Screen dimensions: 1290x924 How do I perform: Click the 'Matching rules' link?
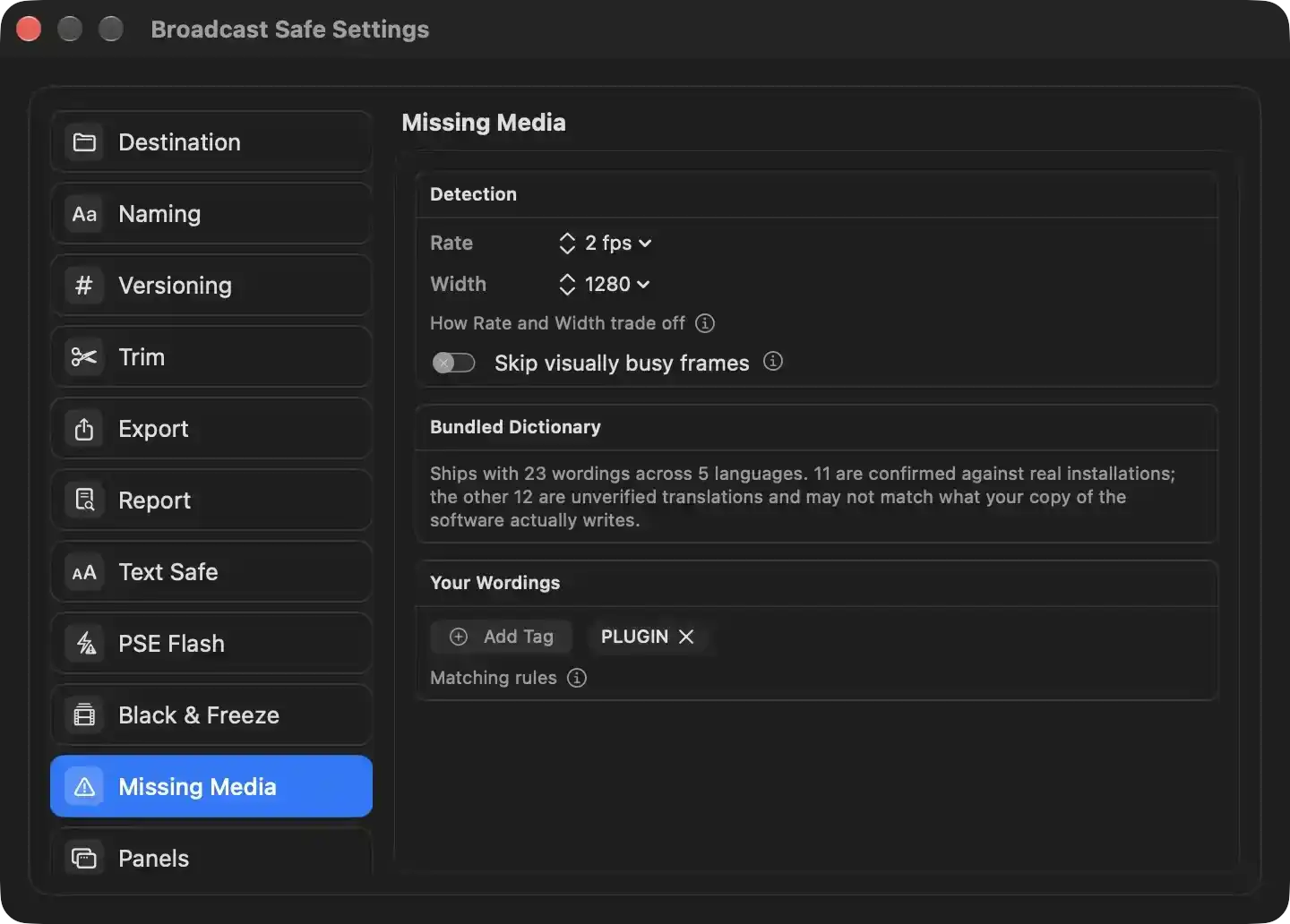point(494,678)
